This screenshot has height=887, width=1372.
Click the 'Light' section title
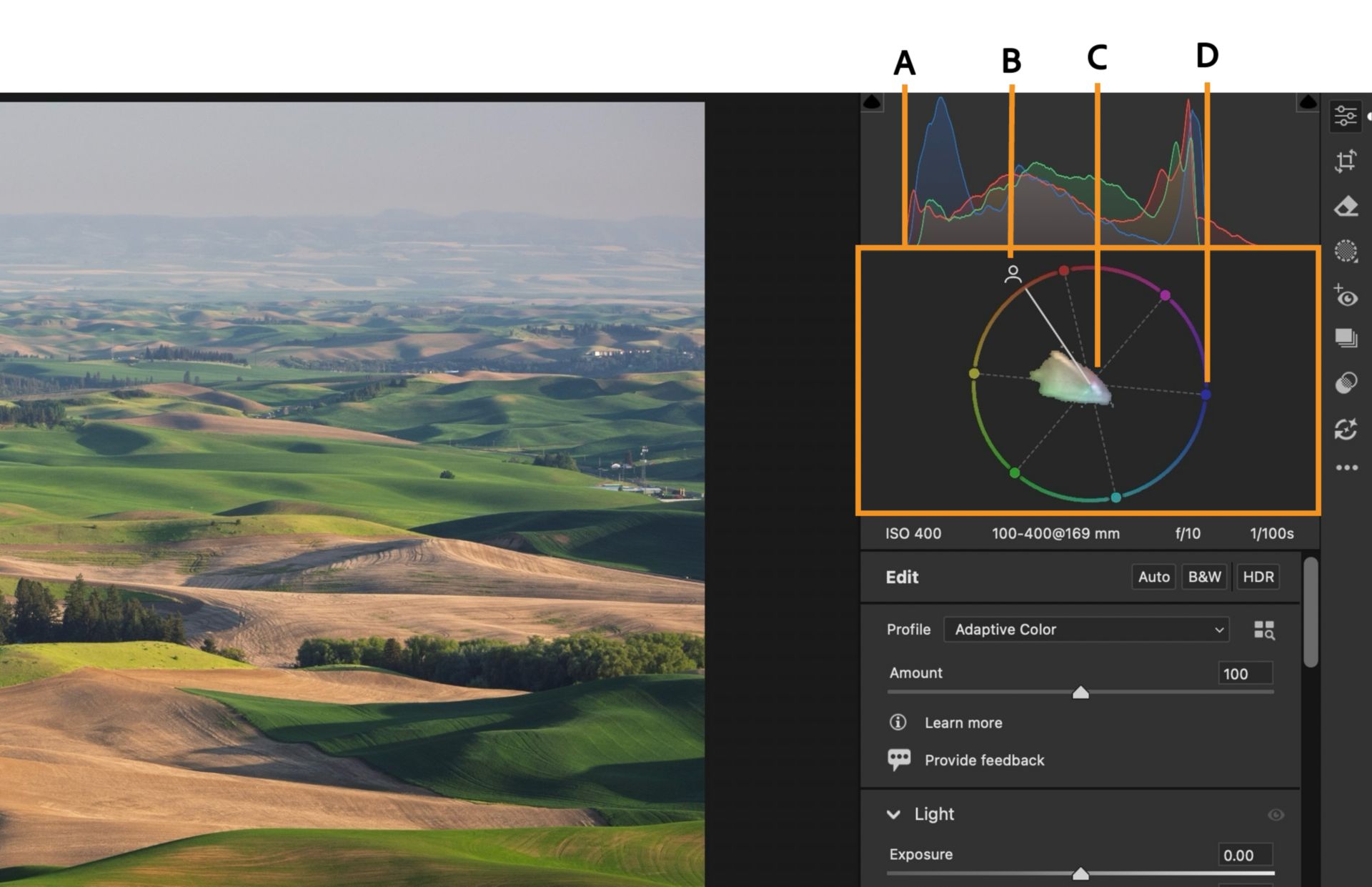934,814
